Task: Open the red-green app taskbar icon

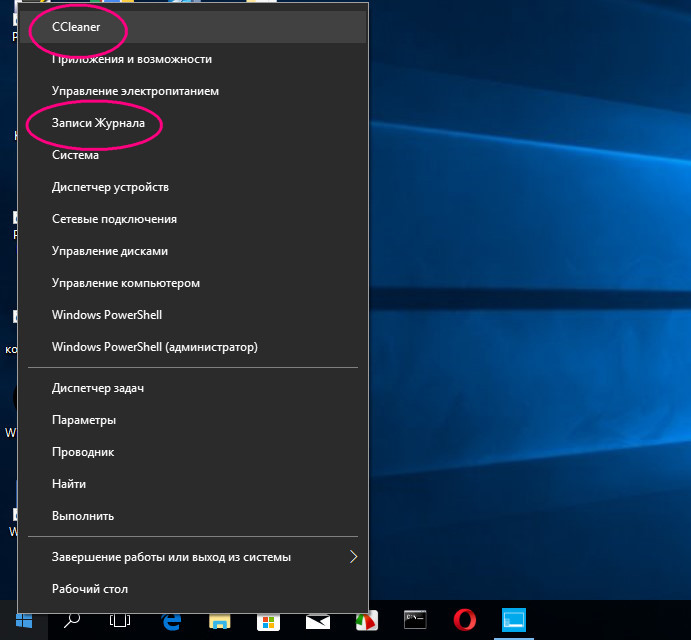Action: click(x=367, y=621)
